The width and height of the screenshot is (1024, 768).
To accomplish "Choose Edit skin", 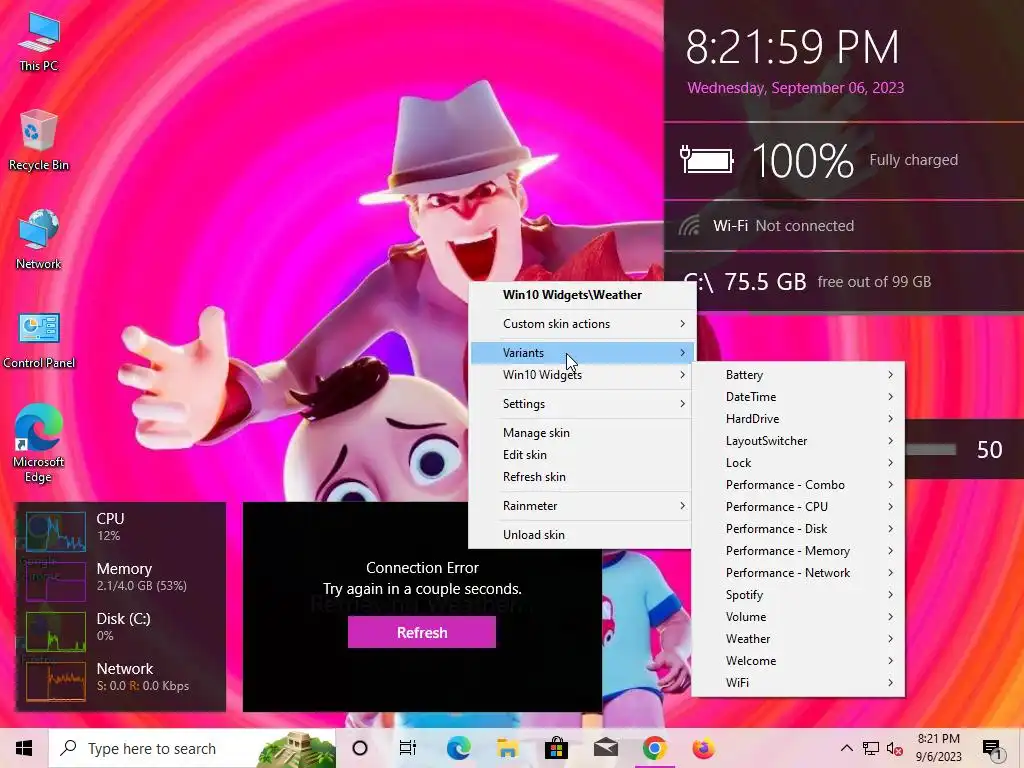I will [581, 455].
